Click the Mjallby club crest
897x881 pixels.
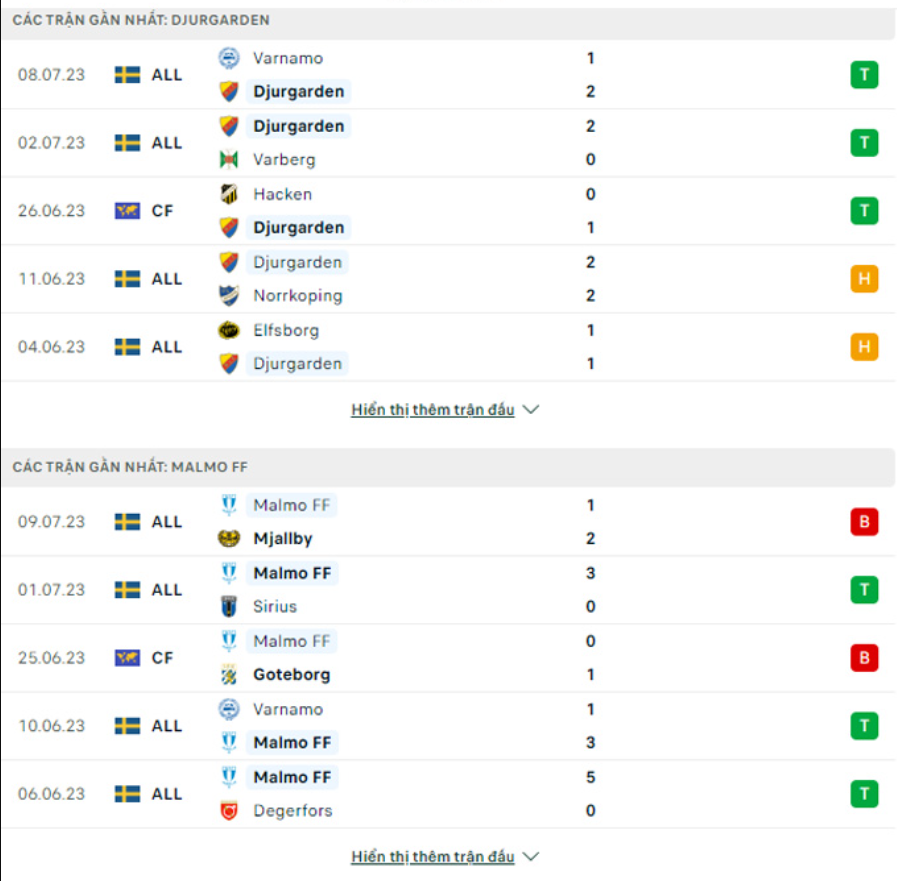click(228, 538)
